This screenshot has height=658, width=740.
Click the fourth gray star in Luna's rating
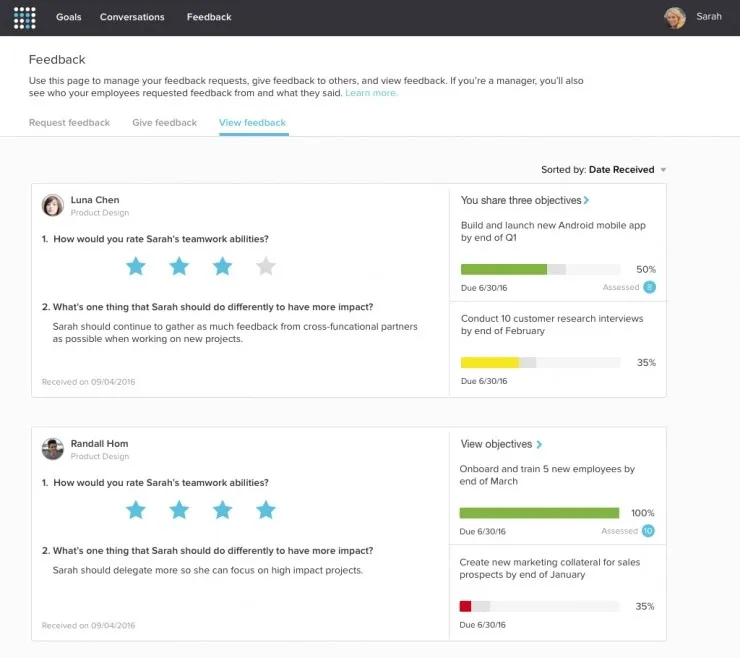click(x=265, y=266)
